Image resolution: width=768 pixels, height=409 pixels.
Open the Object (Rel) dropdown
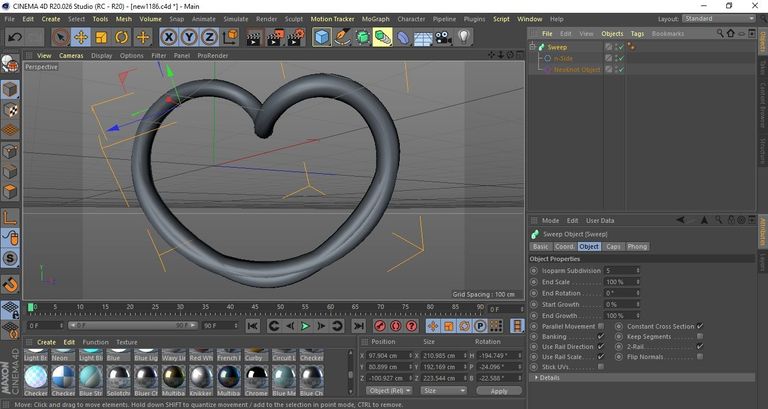(389, 391)
